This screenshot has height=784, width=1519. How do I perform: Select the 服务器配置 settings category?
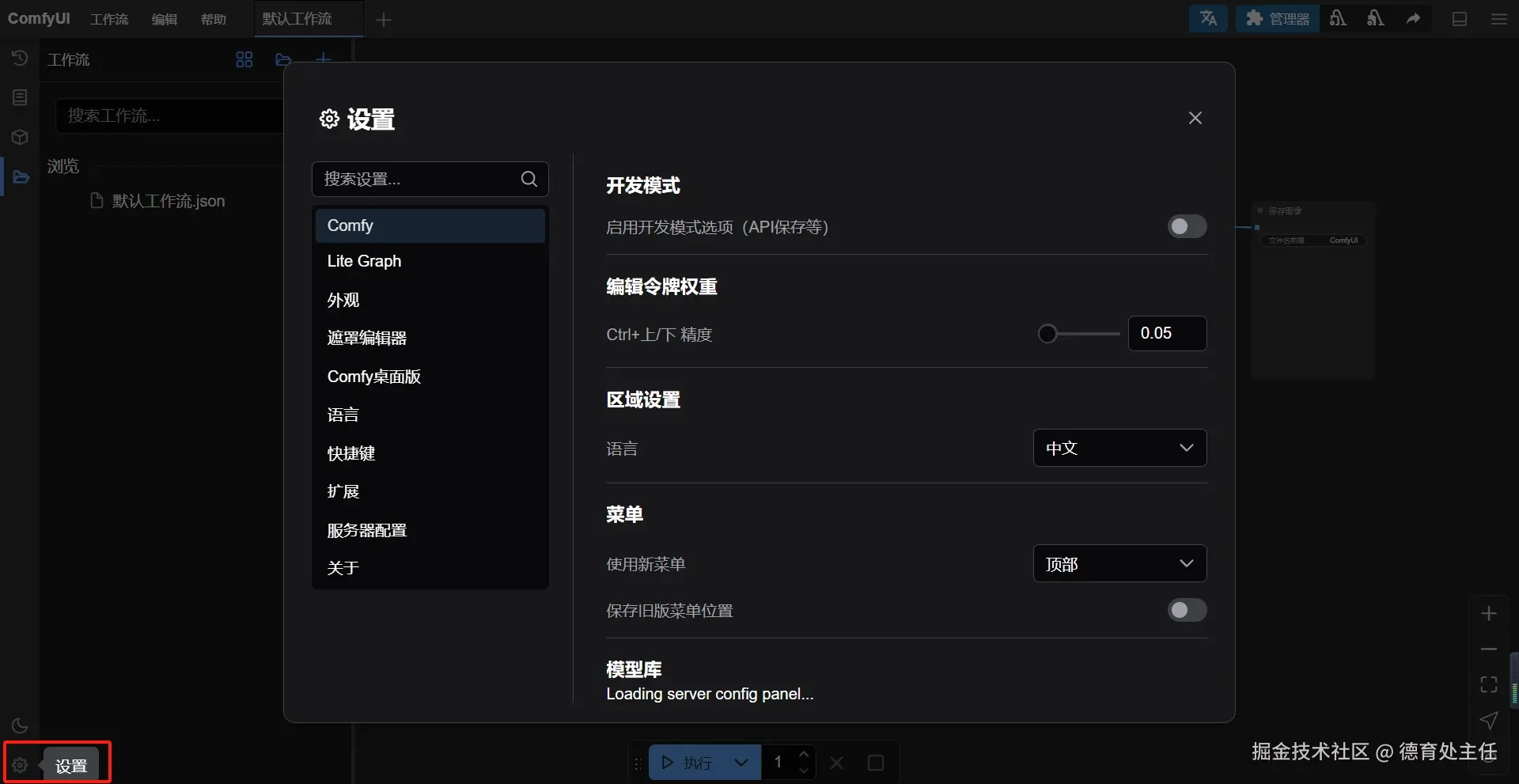430,530
